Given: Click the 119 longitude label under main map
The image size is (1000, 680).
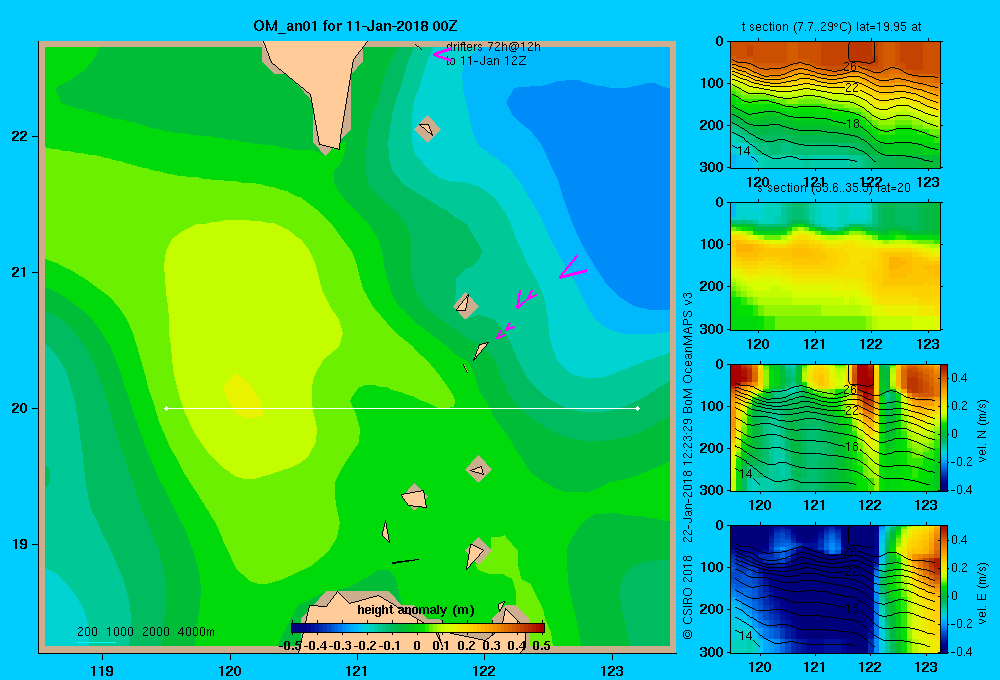Looking at the screenshot, I should tap(102, 670).
